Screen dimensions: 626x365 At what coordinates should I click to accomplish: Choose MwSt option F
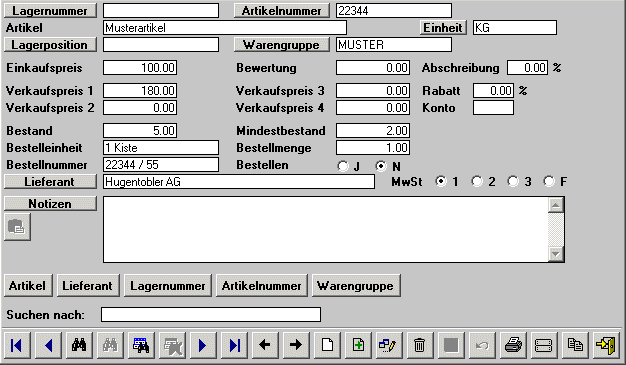[x=549, y=181]
